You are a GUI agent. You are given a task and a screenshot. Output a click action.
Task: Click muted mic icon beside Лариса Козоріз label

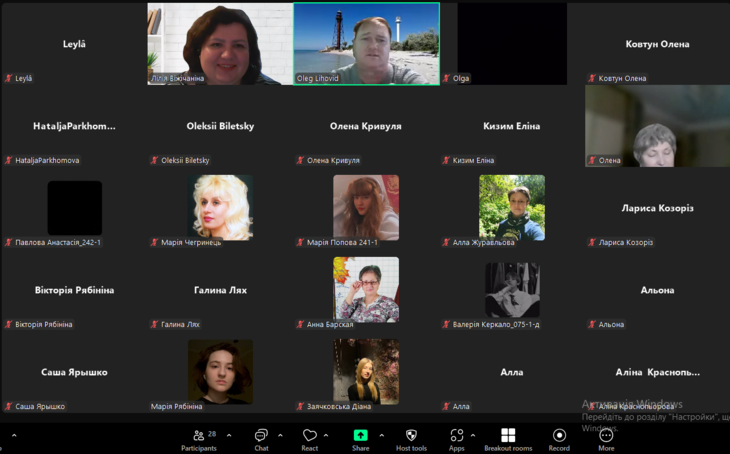[x=592, y=242]
